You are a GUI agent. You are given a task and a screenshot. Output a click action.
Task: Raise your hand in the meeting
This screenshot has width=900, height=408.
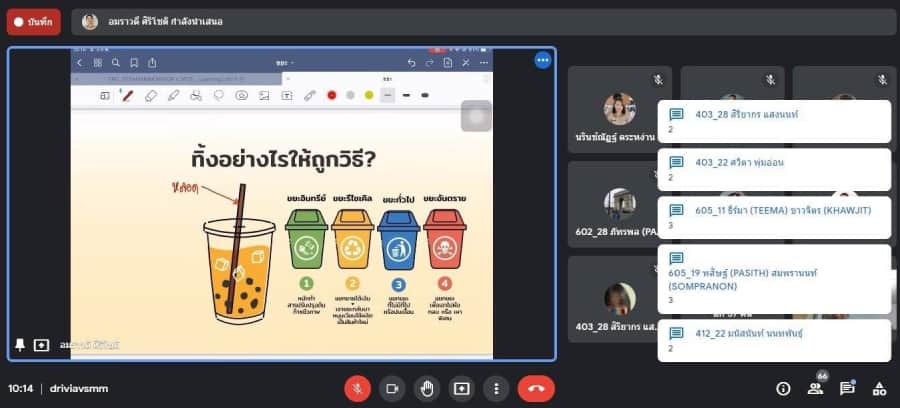pyautogui.click(x=427, y=388)
